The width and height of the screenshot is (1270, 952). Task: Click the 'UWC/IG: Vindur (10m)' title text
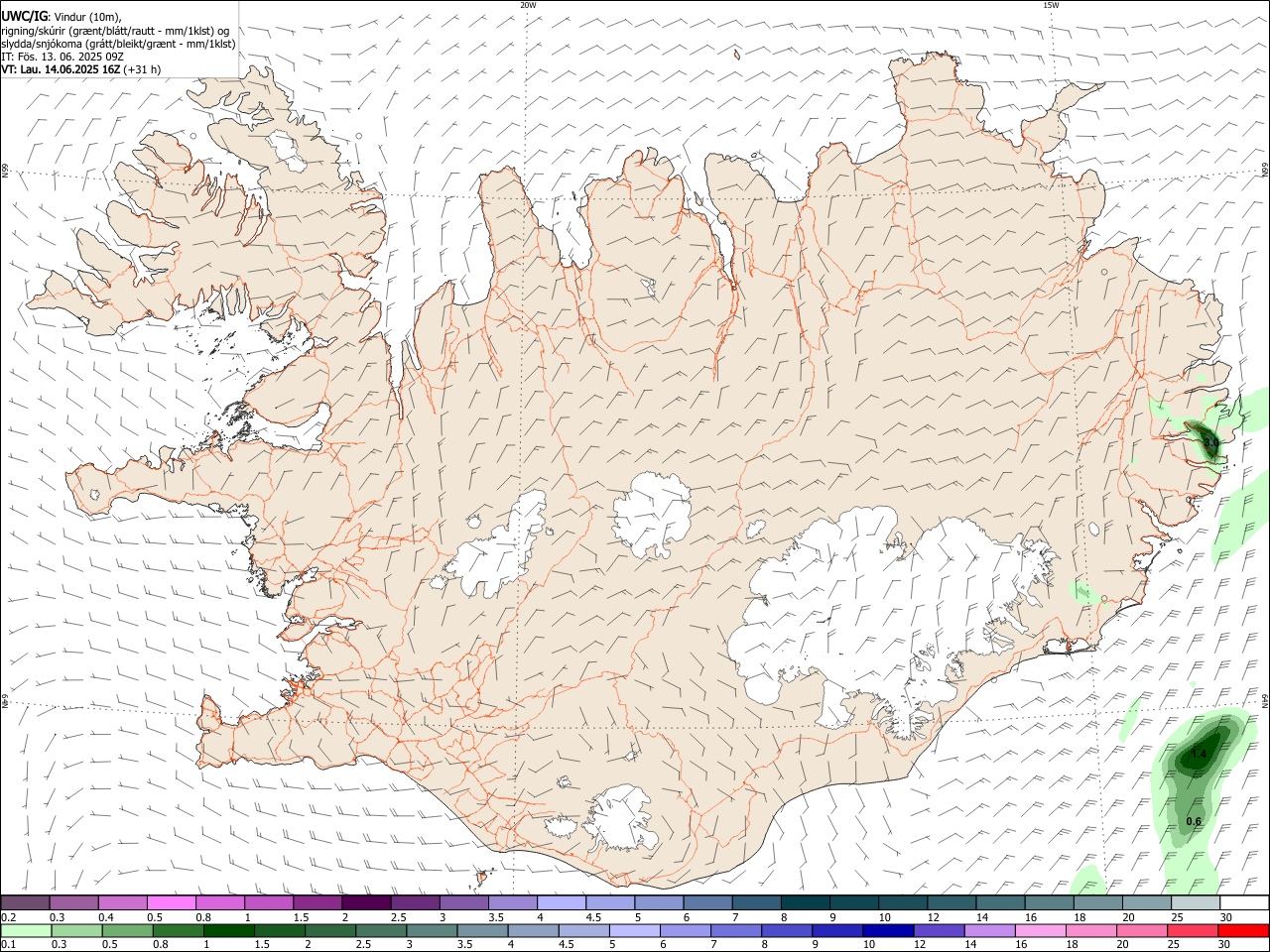pos(61,17)
